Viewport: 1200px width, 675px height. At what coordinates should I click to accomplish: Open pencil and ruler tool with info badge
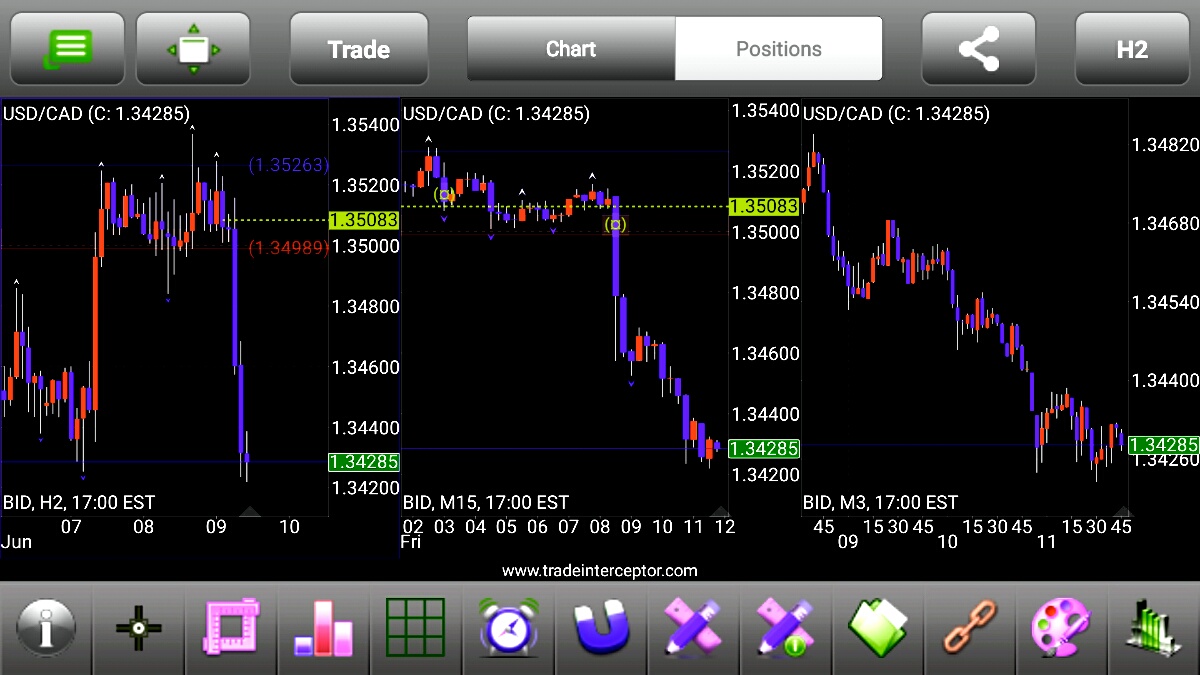[x=785, y=629]
